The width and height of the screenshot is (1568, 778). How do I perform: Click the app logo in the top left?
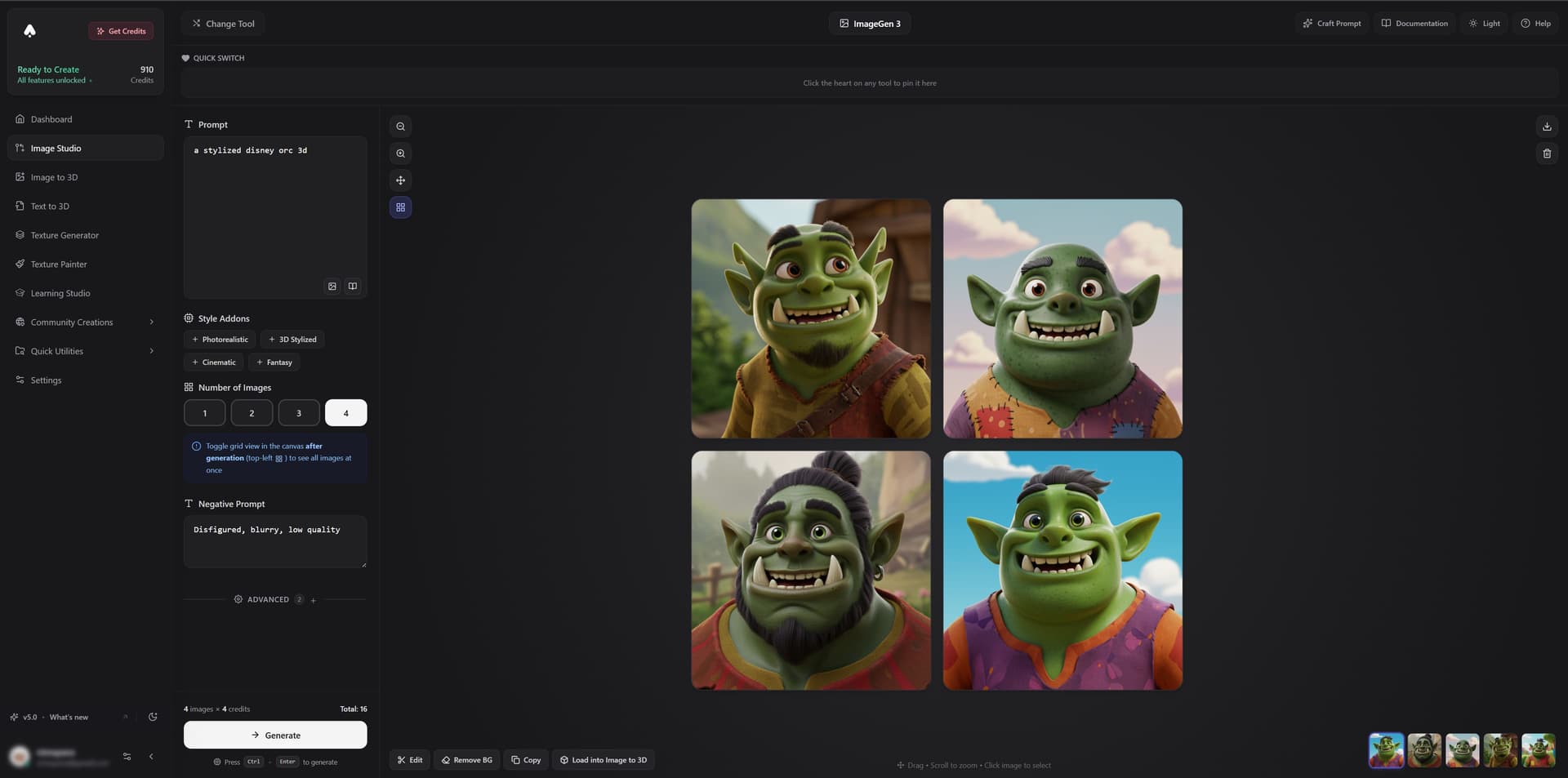coord(30,30)
